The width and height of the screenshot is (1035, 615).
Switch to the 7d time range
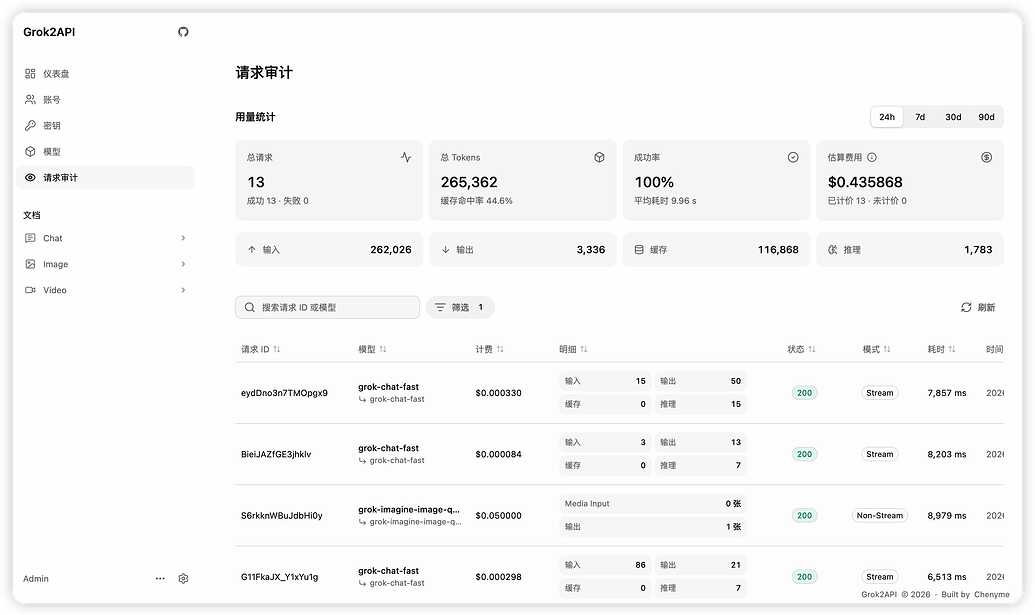coord(920,117)
